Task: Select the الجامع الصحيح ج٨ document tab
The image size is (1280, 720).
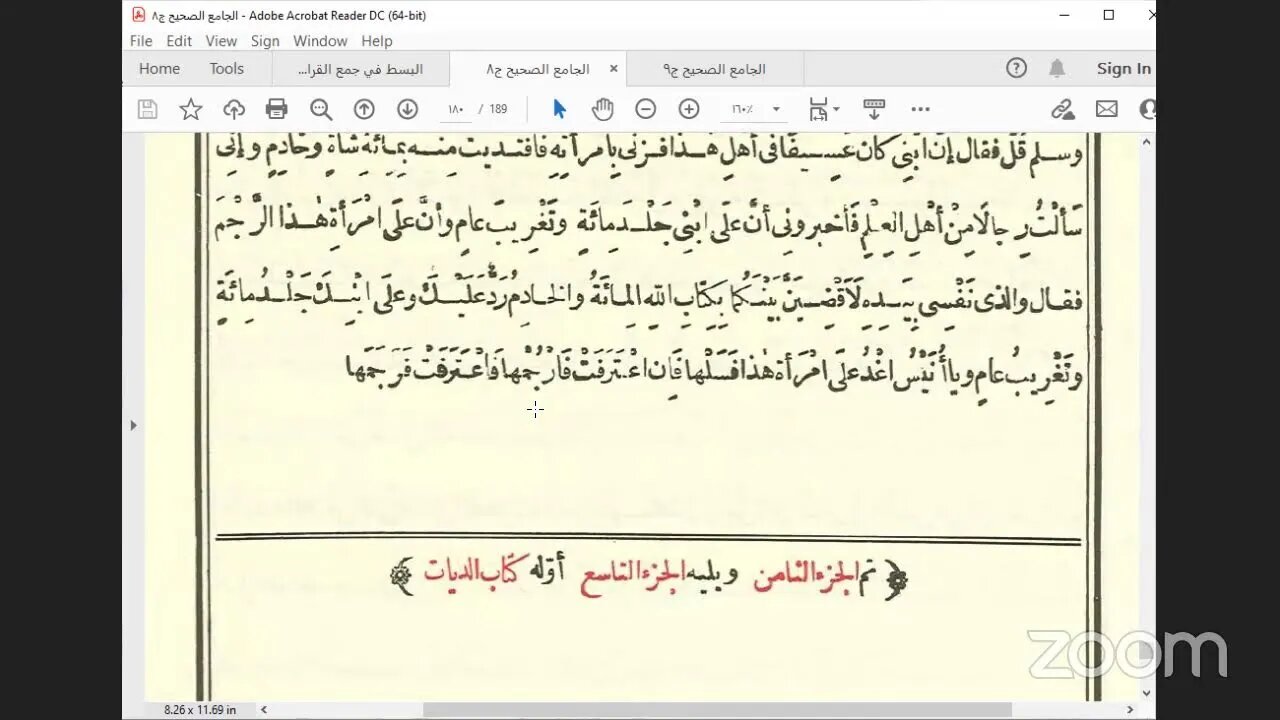Action: tap(538, 69)
